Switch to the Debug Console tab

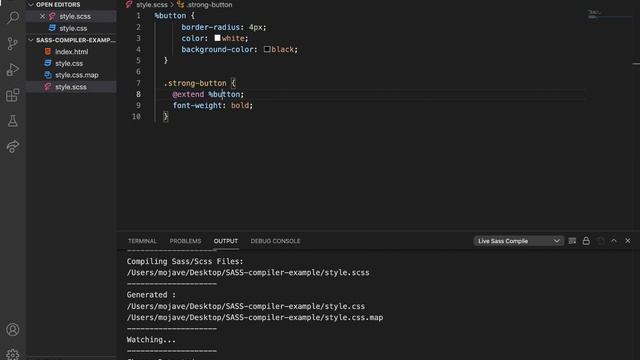(276, 241)
